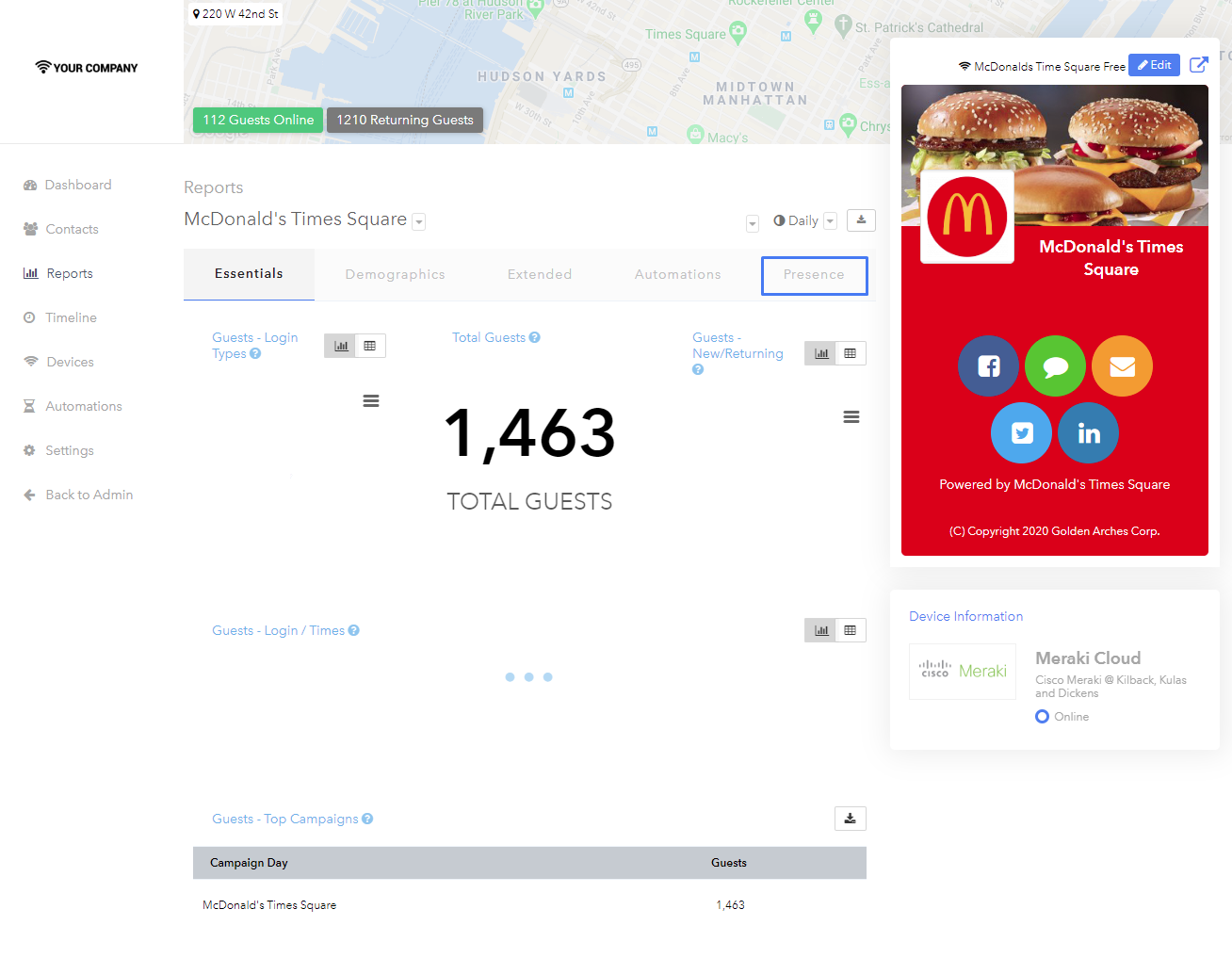
Task: Open the Dashboard sidebar item
Action: (67, 185)
